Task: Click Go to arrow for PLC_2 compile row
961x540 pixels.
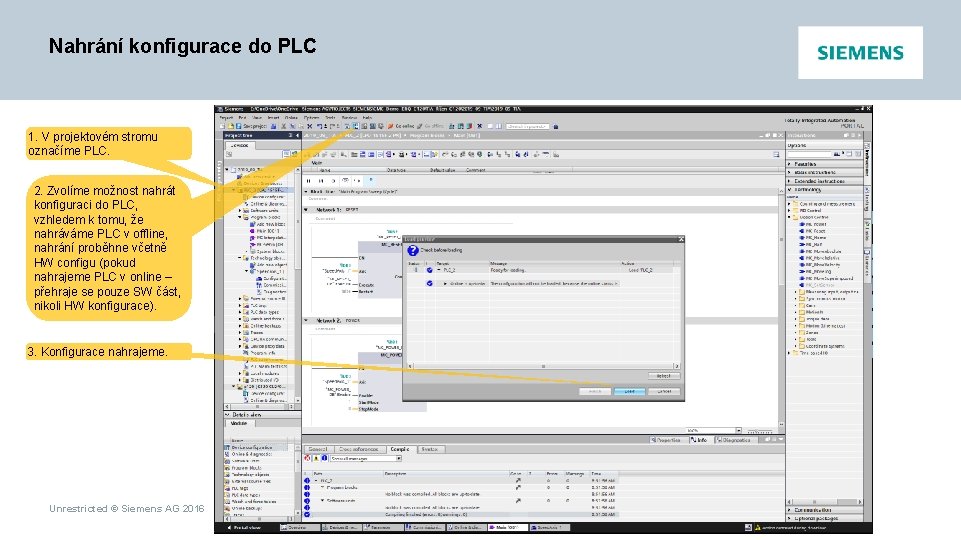Action: point(518,481)
